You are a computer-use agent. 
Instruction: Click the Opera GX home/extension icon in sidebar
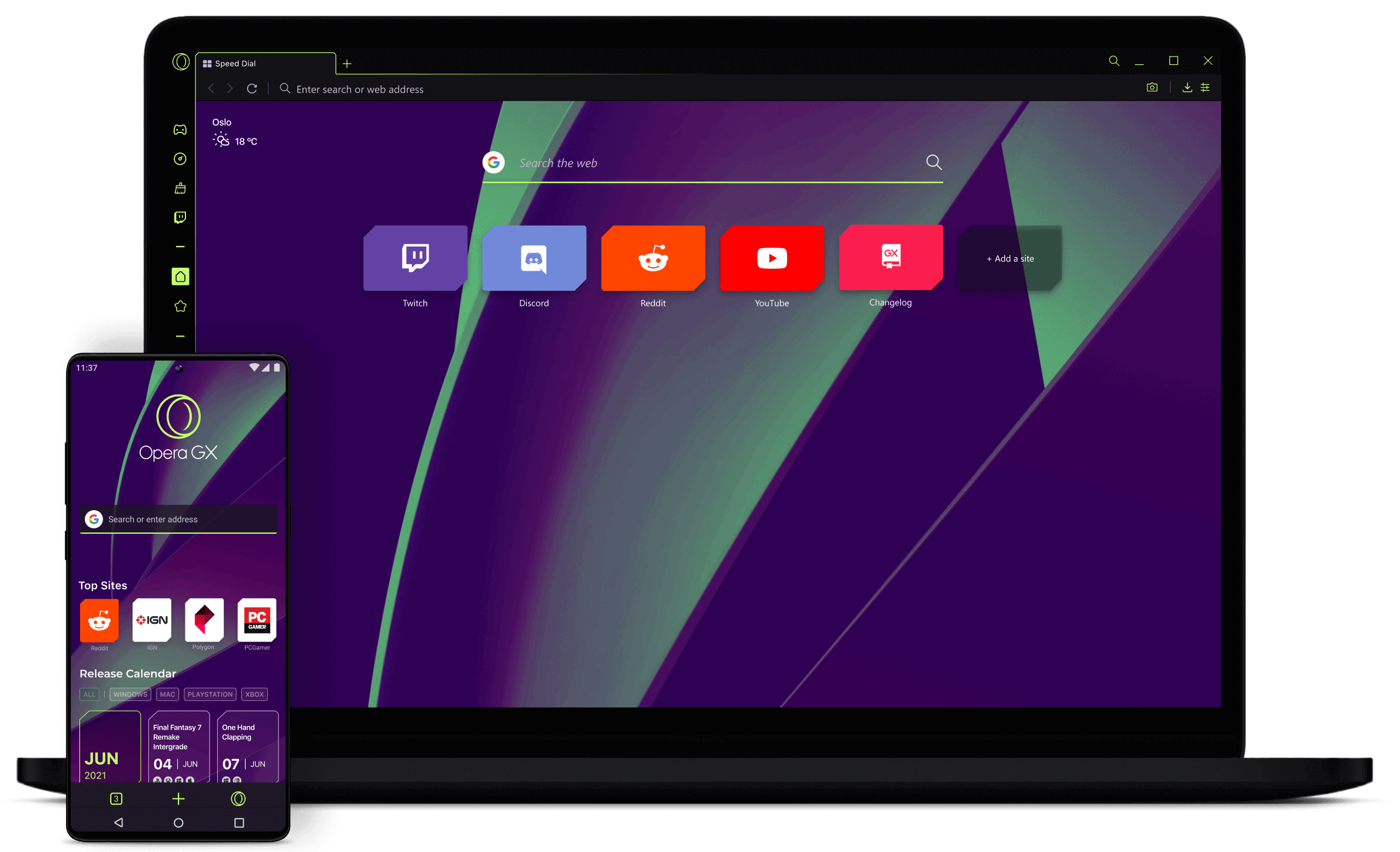pos(181,276)
